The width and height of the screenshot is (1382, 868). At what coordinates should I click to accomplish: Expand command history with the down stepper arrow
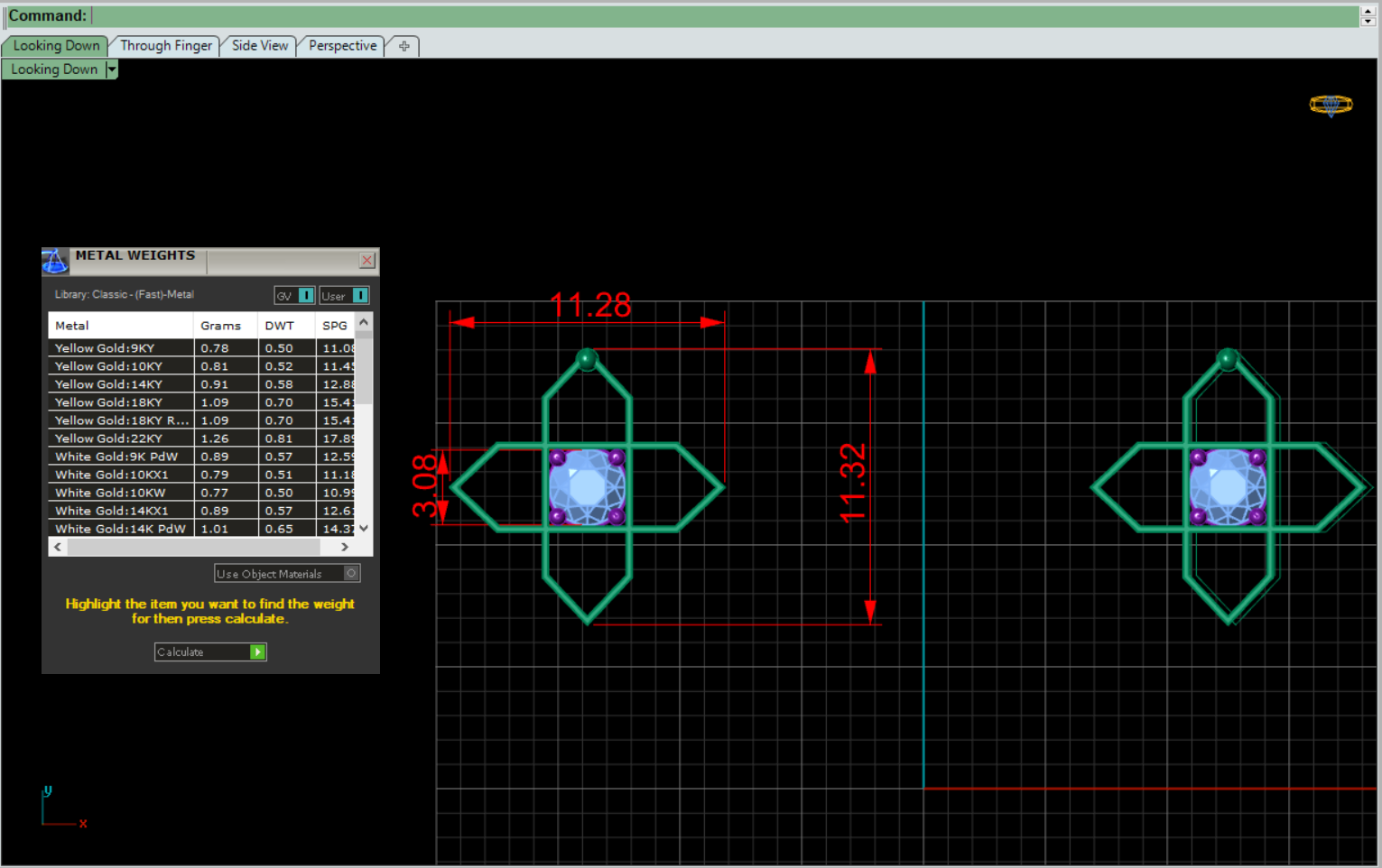point(1368,22)
